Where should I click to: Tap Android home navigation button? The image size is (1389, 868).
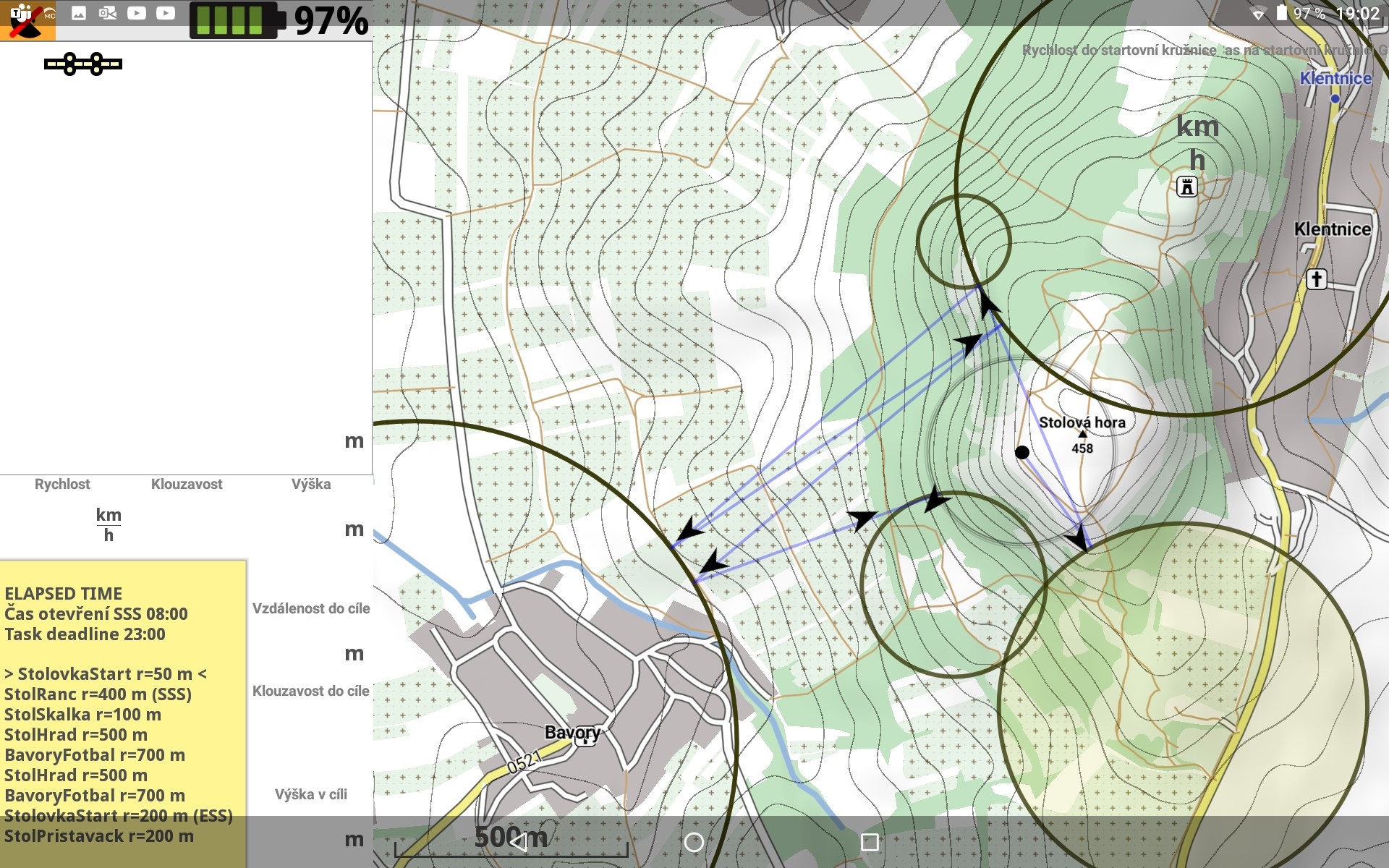(694, 842)
